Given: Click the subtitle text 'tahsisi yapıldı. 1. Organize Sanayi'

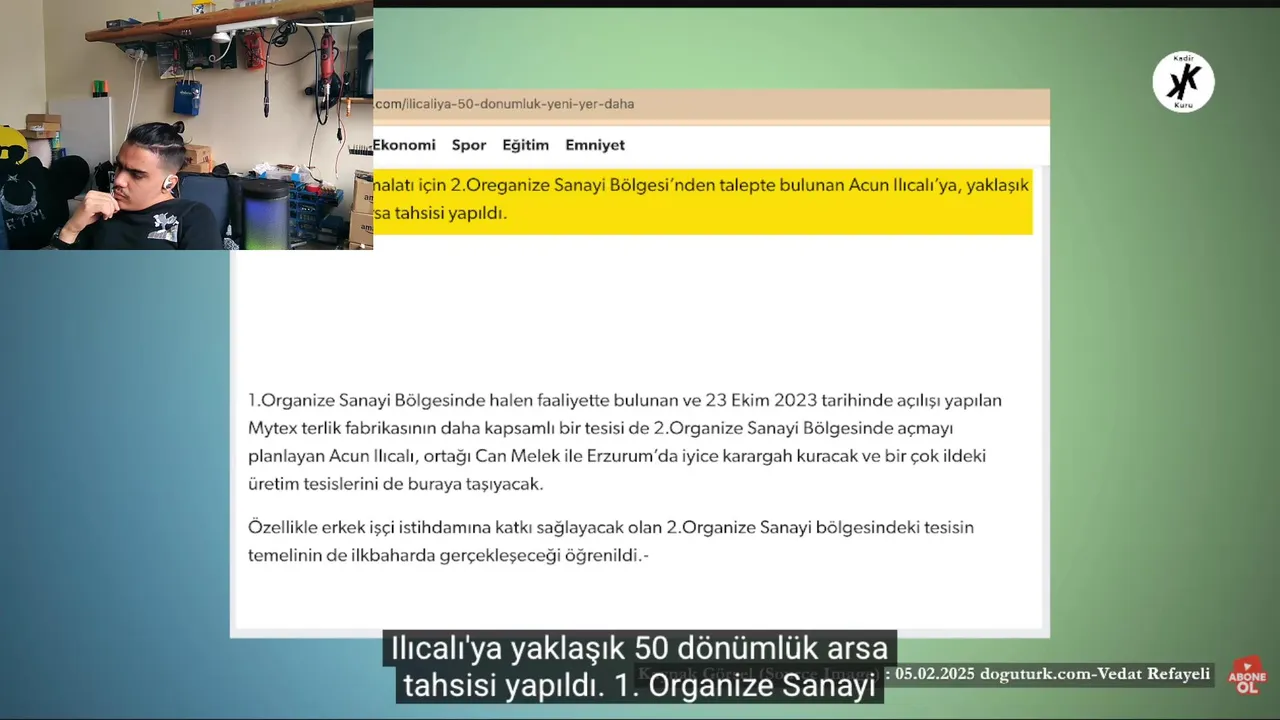Looking at the screenshot, I should [640, 686].
